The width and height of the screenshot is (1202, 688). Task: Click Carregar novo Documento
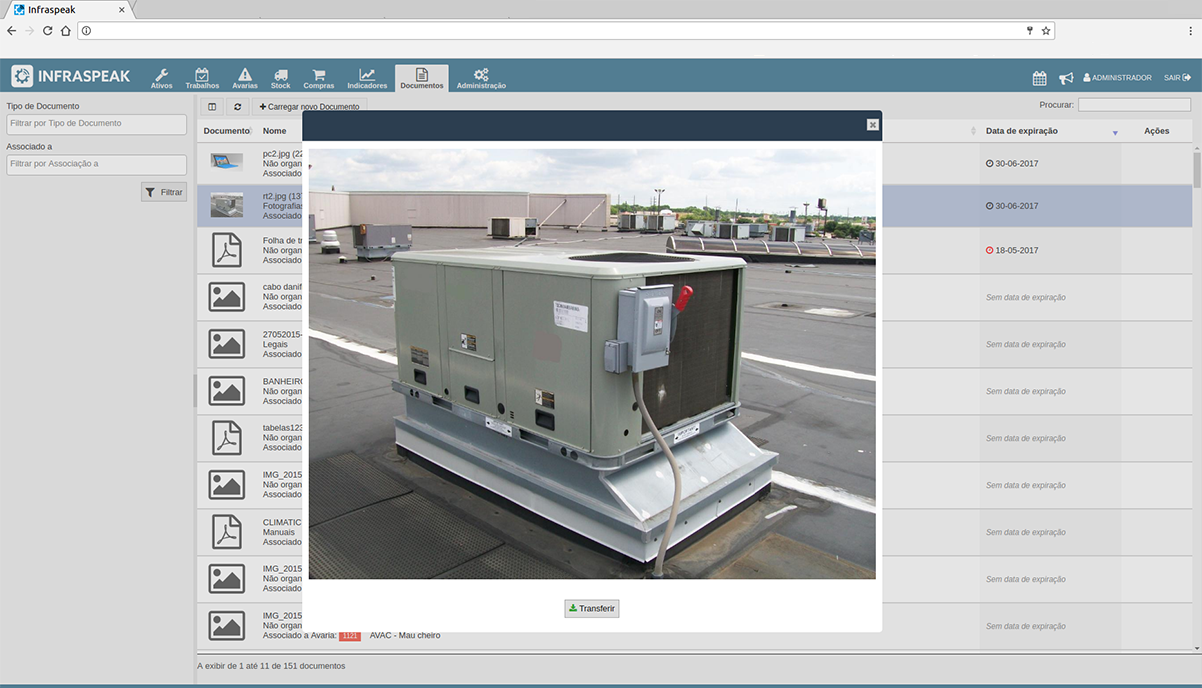[x=309, y=107]
